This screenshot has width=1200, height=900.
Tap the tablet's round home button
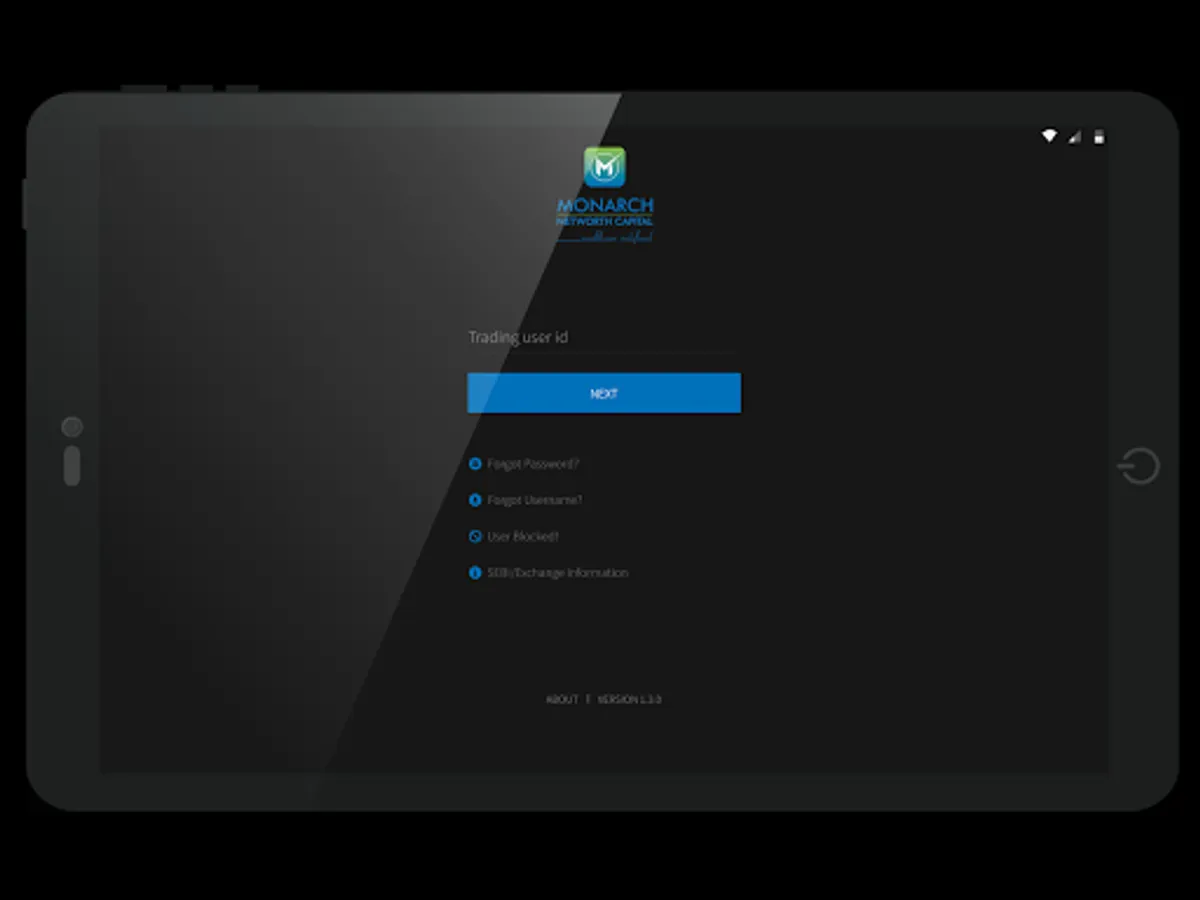(1139, 466)
